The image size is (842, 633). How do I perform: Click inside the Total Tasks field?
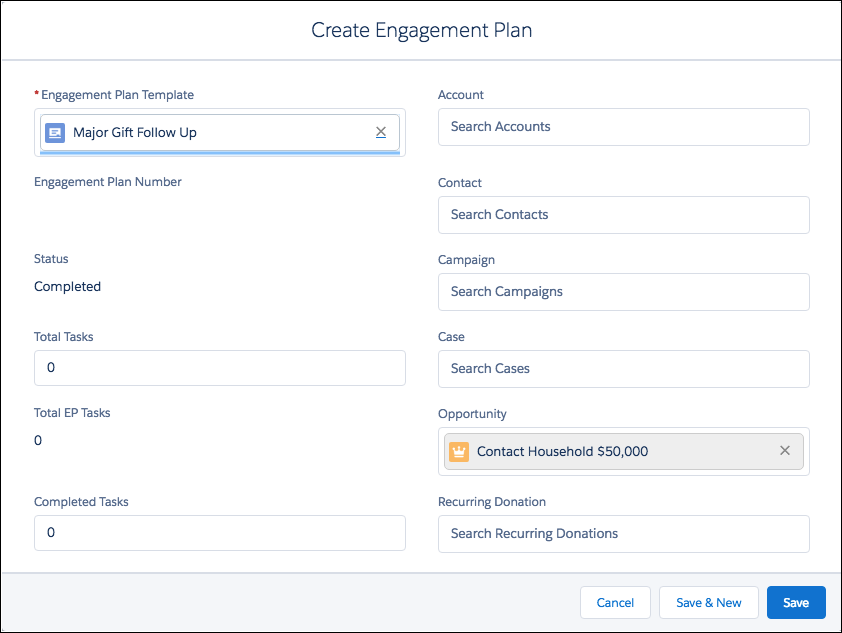click(x=219, y=368)
